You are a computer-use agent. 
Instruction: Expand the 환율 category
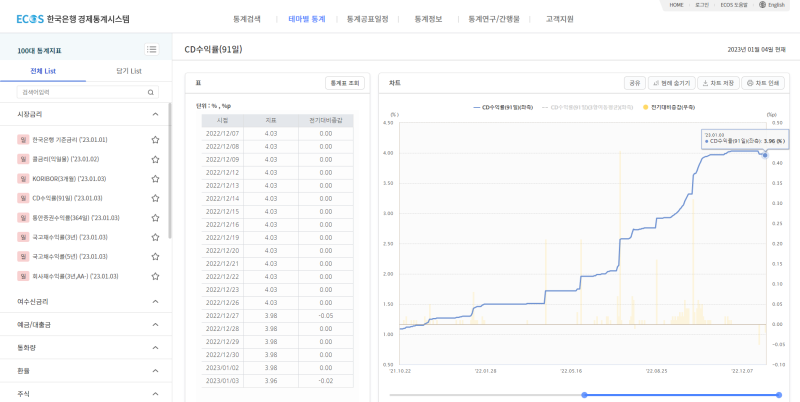point(155,370)
